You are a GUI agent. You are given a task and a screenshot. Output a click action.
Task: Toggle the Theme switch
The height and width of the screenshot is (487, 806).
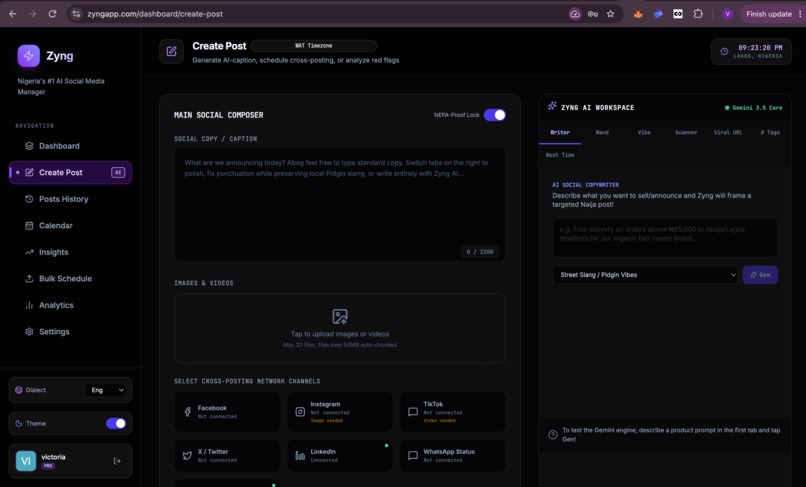[x=116, y=423]
